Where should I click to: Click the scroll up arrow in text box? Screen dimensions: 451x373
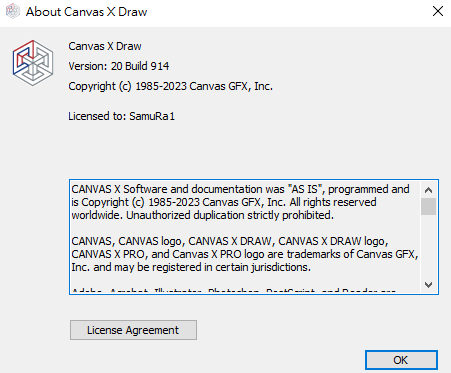tap(428, 190)
